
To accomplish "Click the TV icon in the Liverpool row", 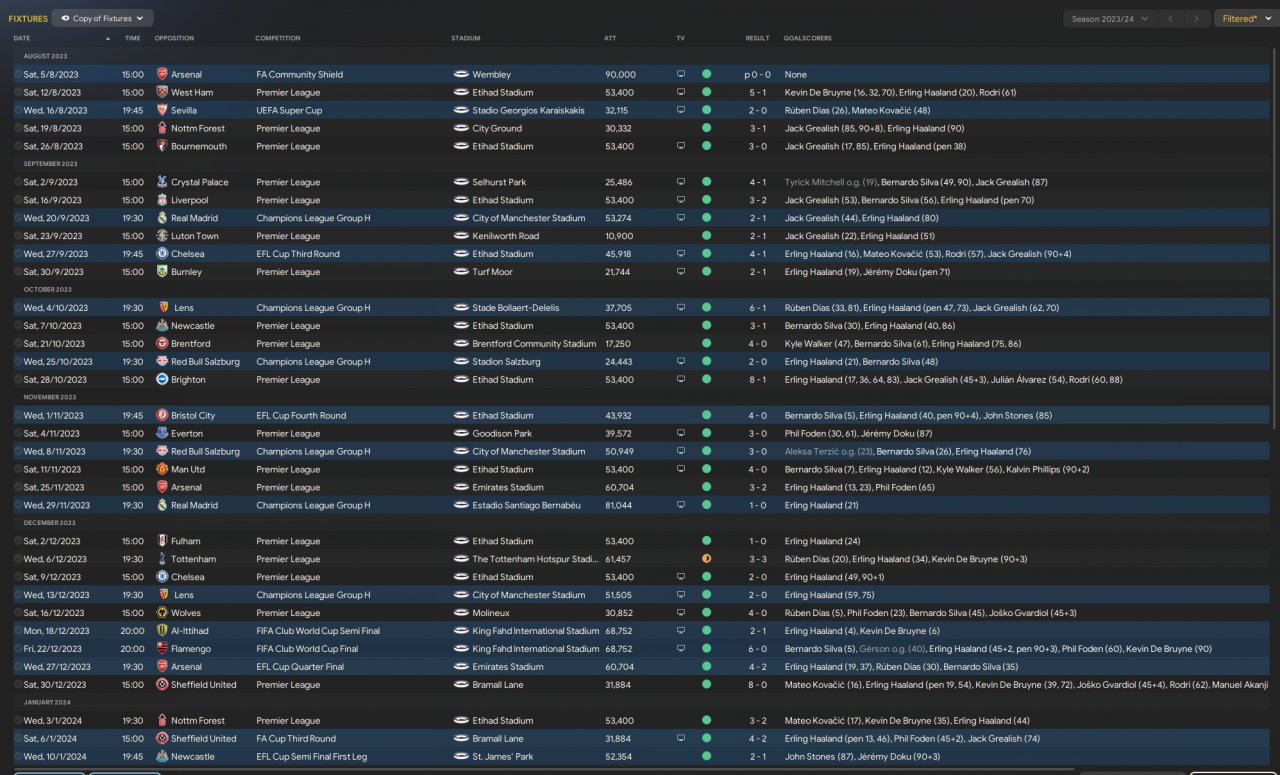I will tap(681, 200).
